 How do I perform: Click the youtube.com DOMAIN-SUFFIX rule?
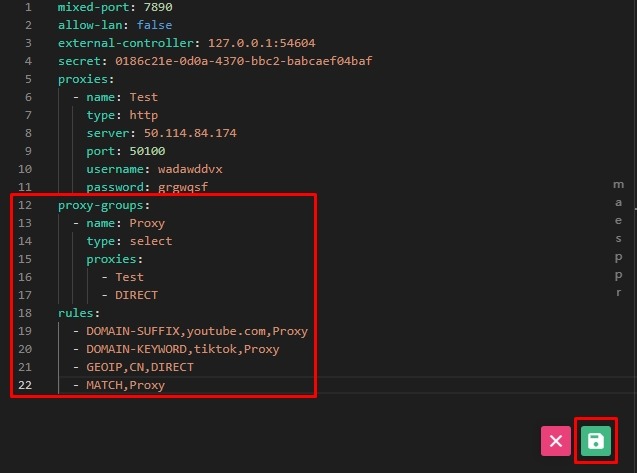[x=197, y=331]
